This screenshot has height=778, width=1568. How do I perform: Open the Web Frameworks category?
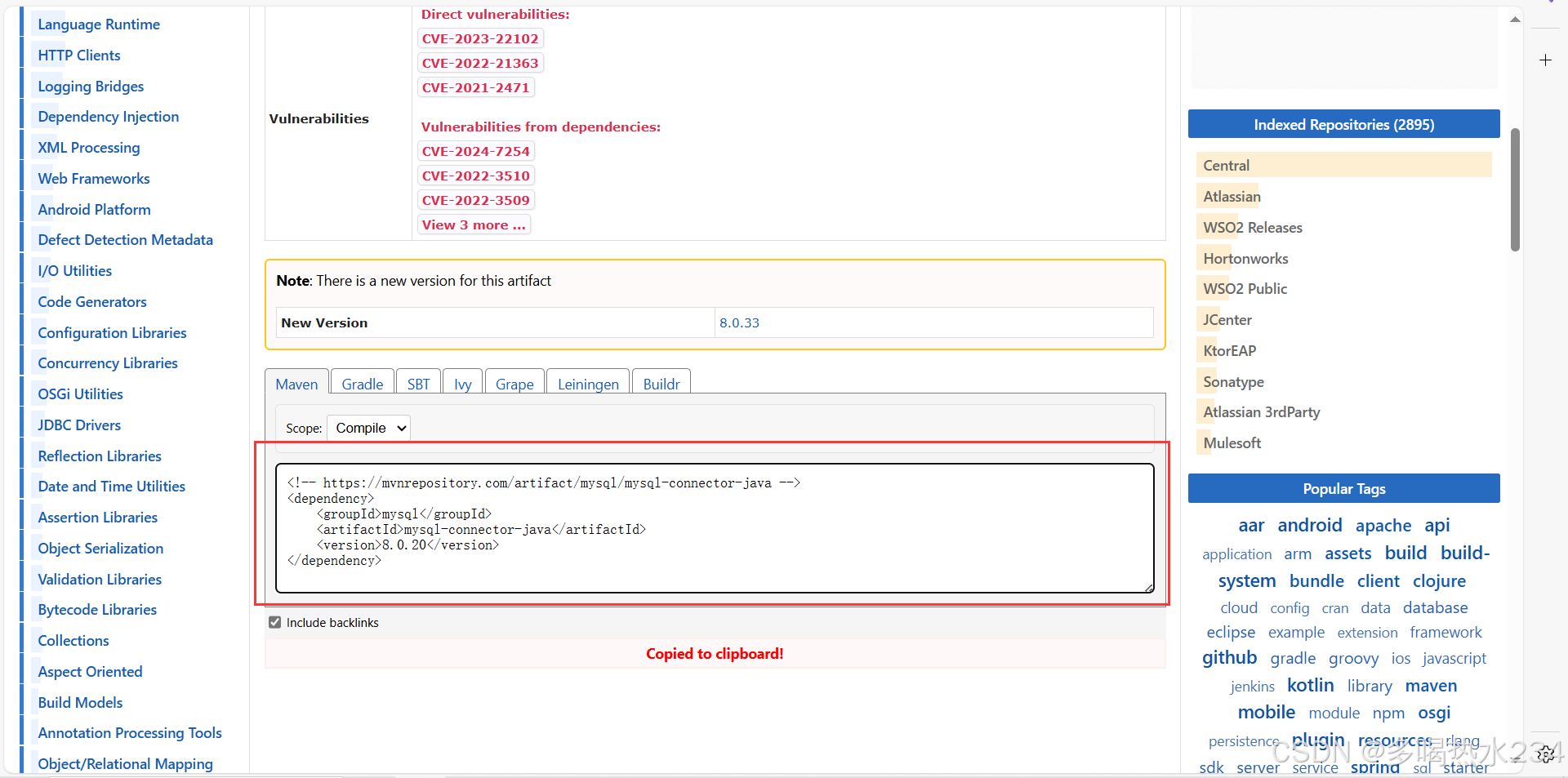pyautogui.click(x=94, y=178)
